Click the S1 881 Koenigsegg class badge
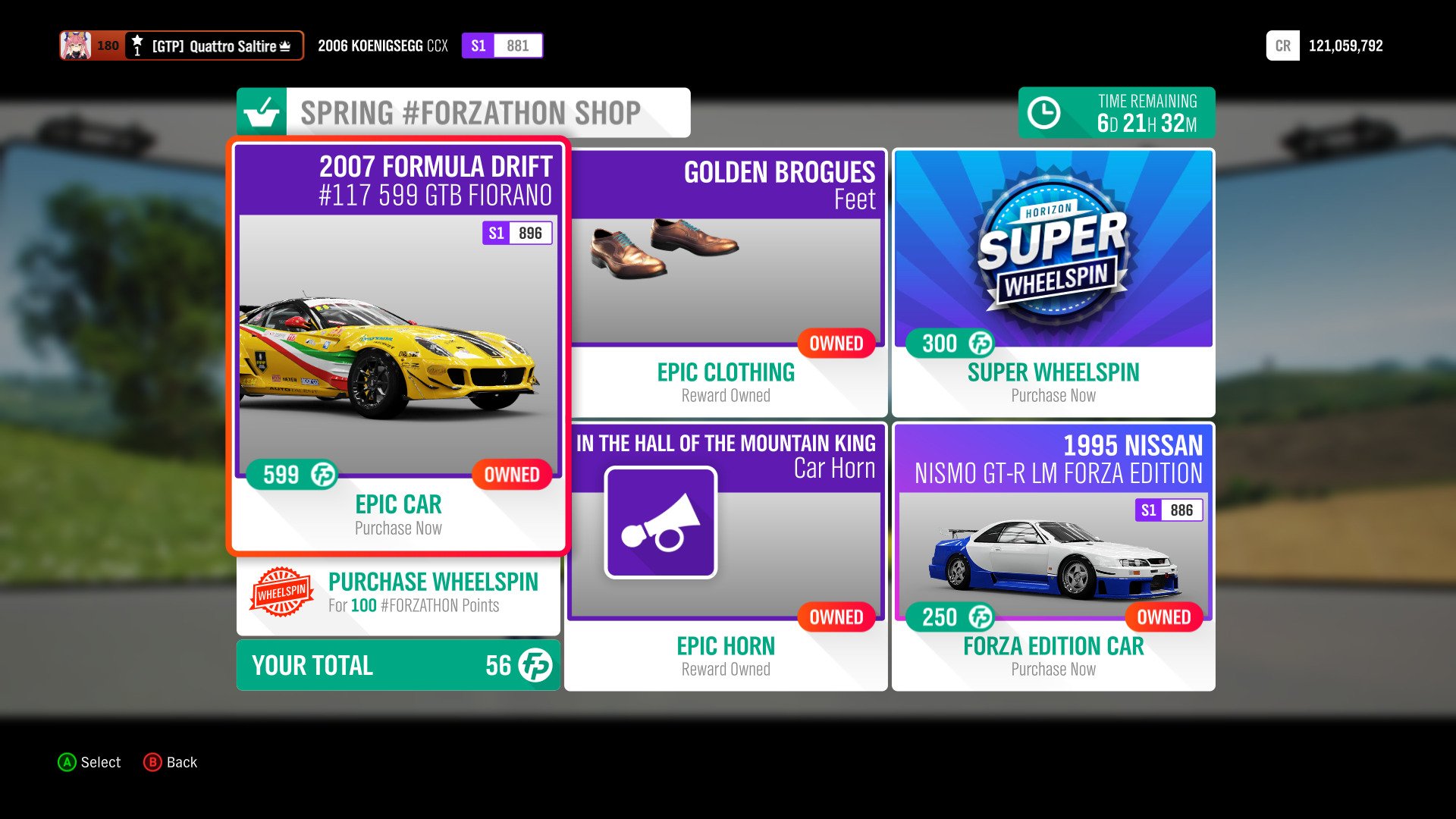1456x819 pixels. [502, 45]
